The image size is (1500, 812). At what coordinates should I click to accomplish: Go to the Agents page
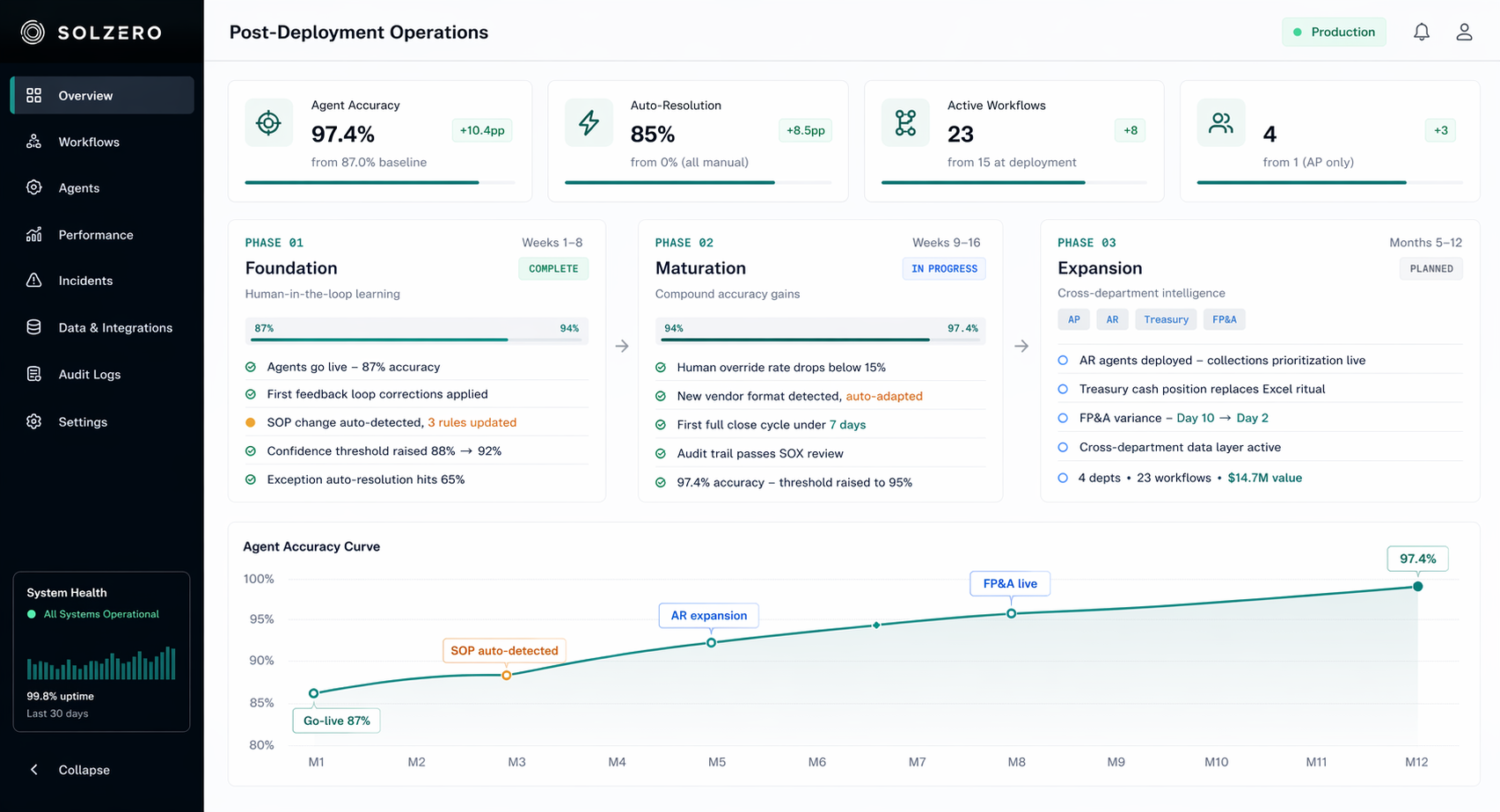pos(102,187)
